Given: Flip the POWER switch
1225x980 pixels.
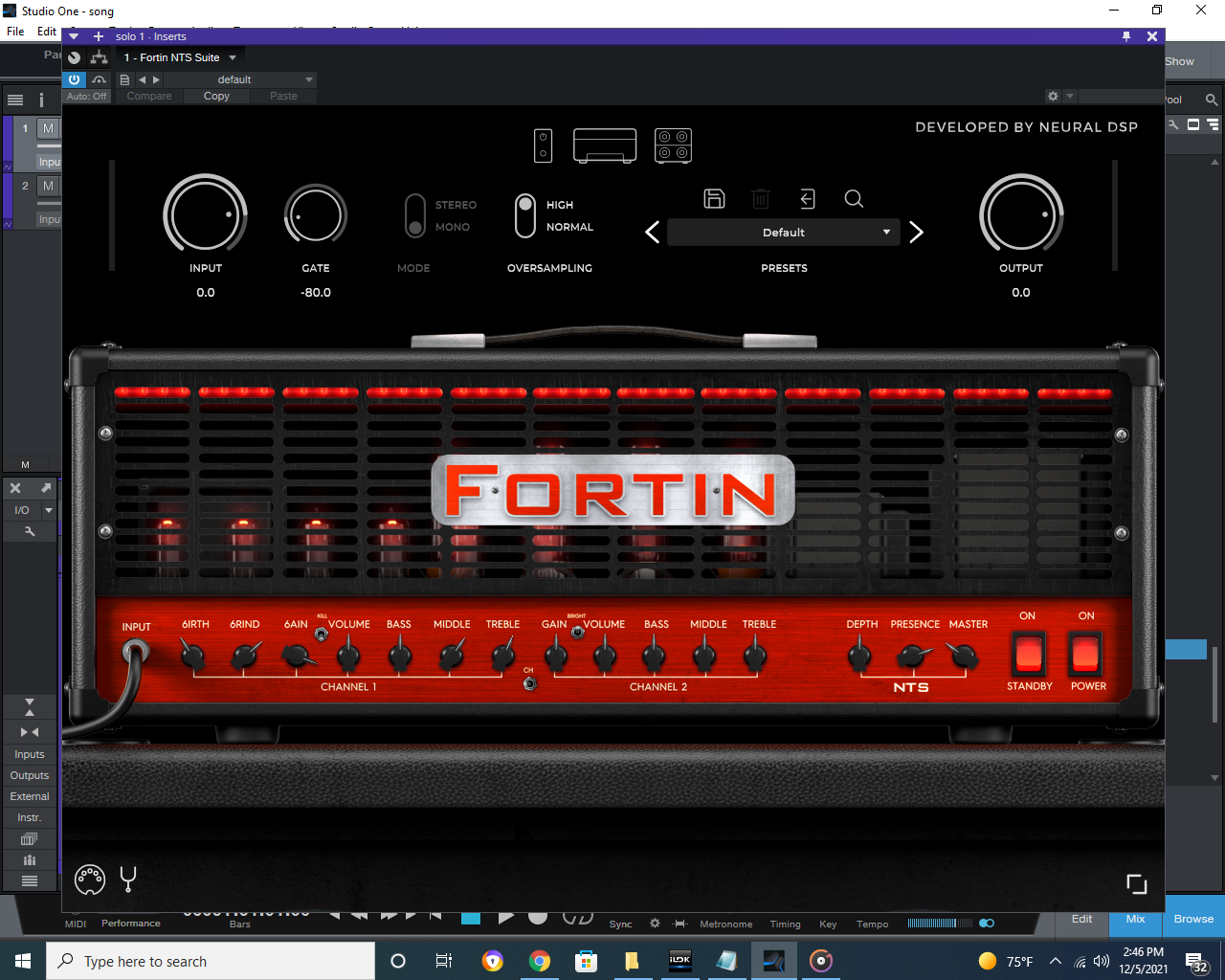Looking at the screenshot, I should point(1085,654).
